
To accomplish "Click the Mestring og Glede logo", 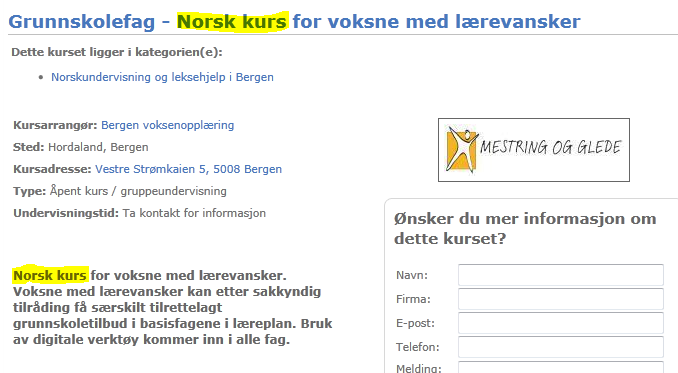I will (x=534, y=150).
